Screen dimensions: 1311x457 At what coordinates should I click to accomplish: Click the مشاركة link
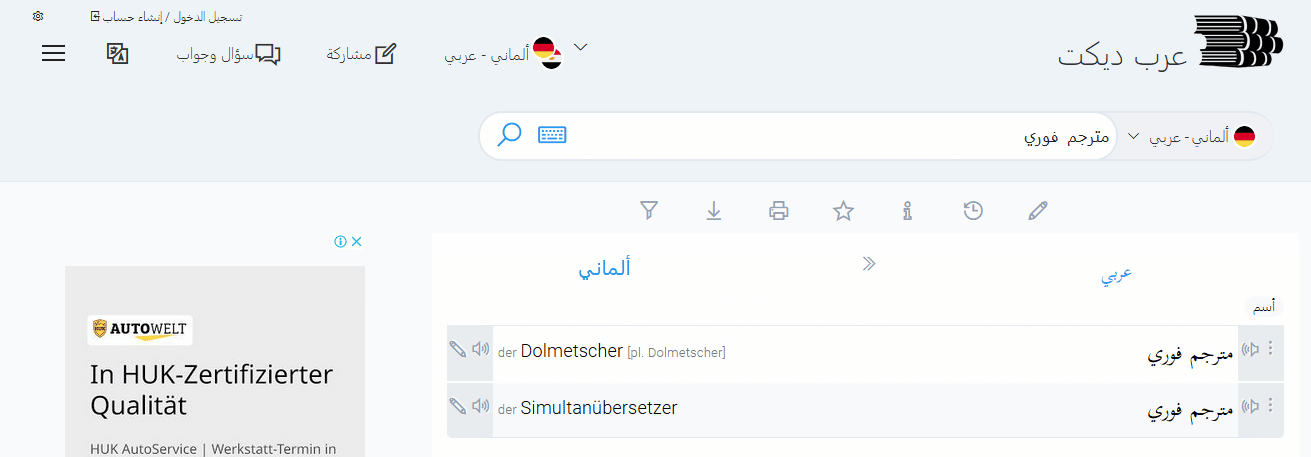tap(361, 54)
